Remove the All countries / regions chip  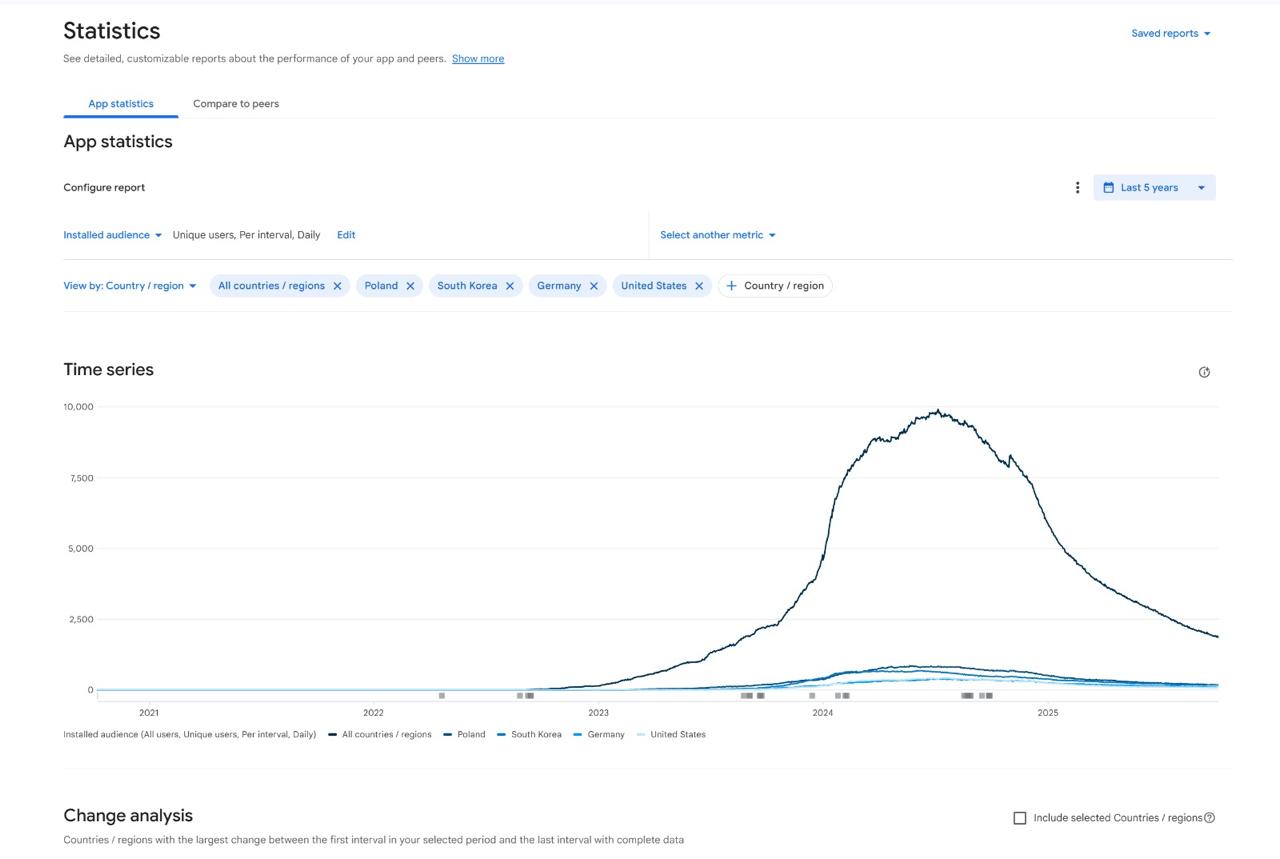point(337,286)
